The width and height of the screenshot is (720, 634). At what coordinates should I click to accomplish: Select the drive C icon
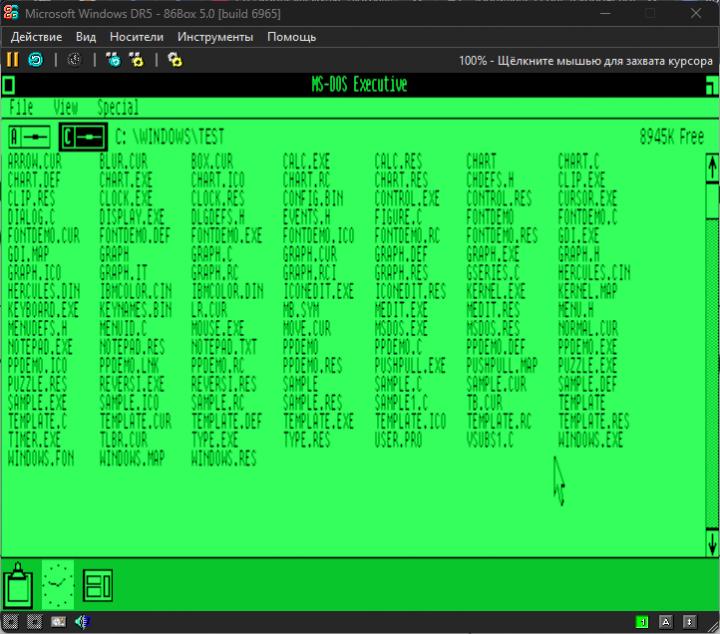point(83,137)
